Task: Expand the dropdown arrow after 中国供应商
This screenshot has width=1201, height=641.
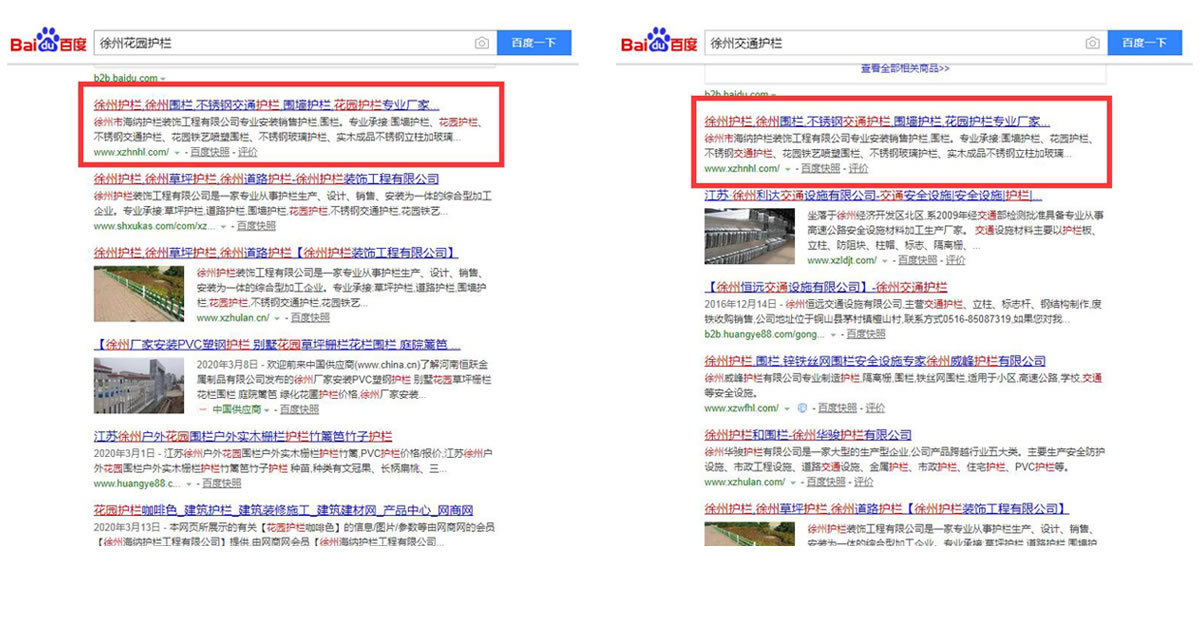Action: (269, 409)
